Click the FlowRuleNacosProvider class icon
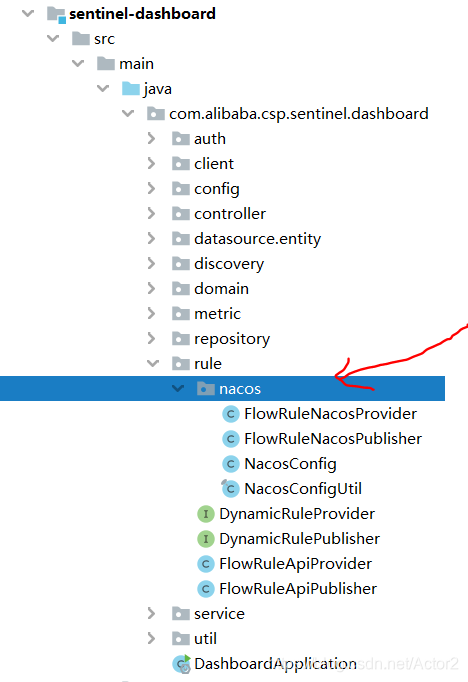Screen dimensions: 468x682 231,414
